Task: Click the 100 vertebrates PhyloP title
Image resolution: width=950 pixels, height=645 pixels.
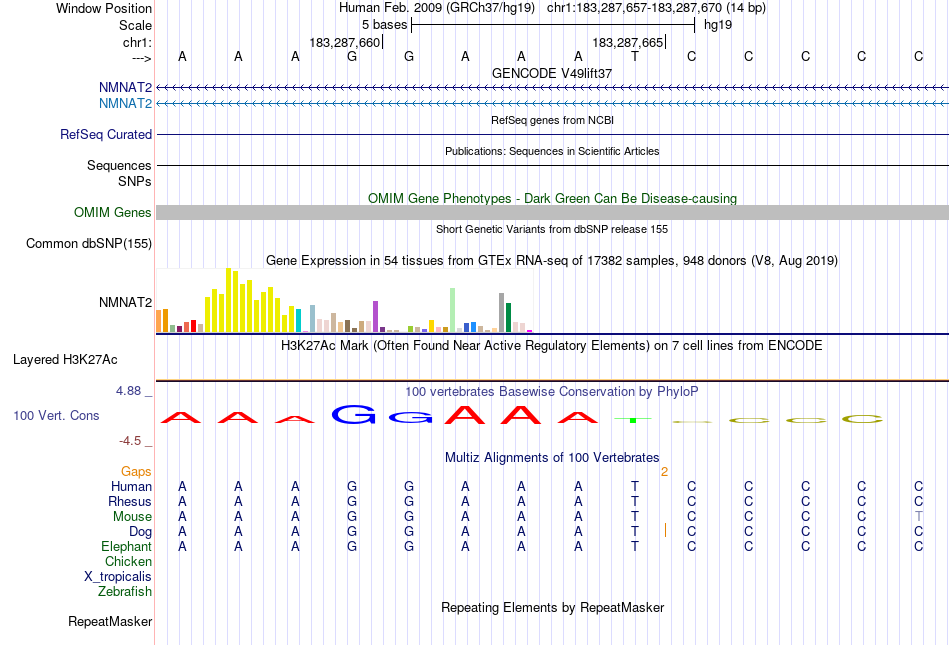Action: click(551, 392)
